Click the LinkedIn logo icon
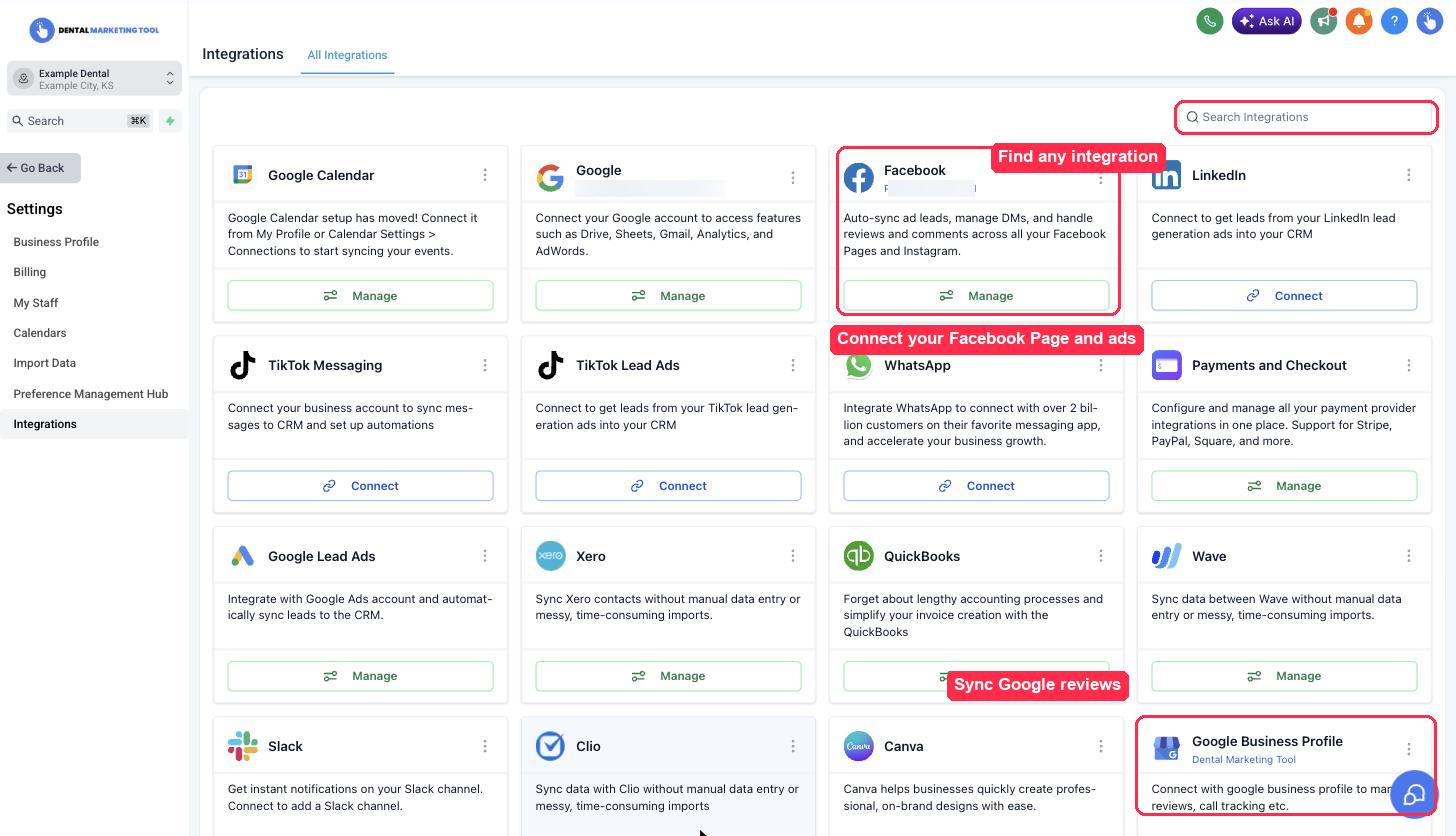The width and height of the screenshot is (1456, 836). point(1166,175)
